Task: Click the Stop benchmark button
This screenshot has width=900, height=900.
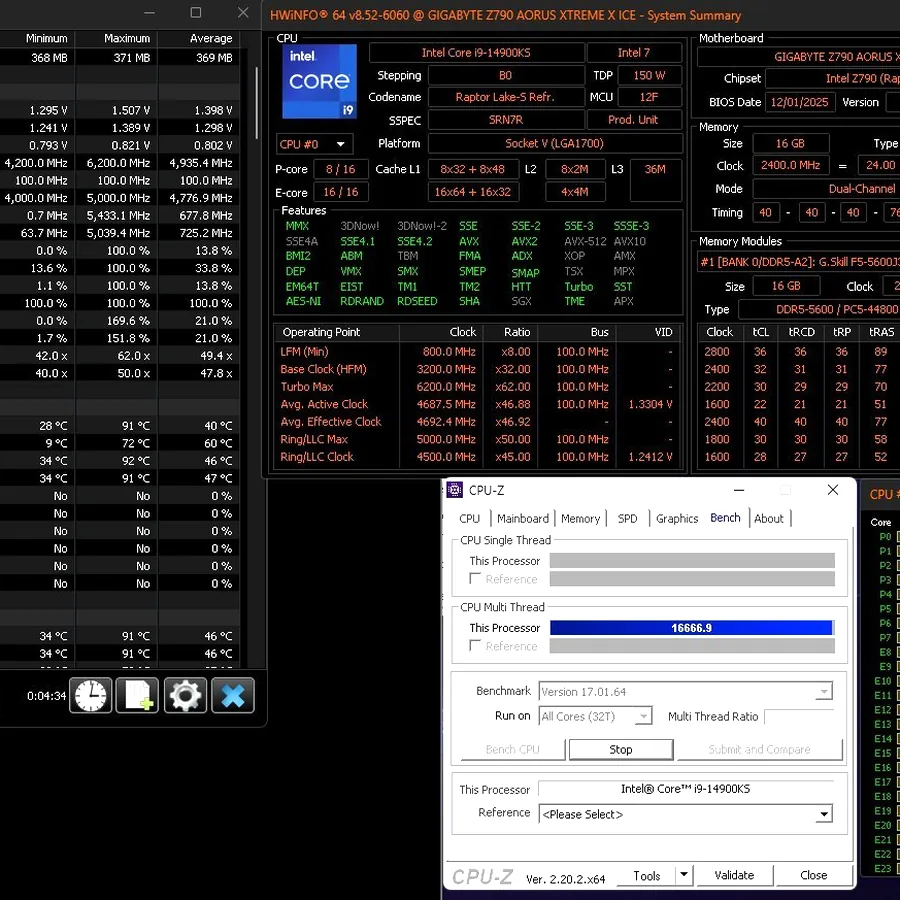Action: [x=620, y=749]
